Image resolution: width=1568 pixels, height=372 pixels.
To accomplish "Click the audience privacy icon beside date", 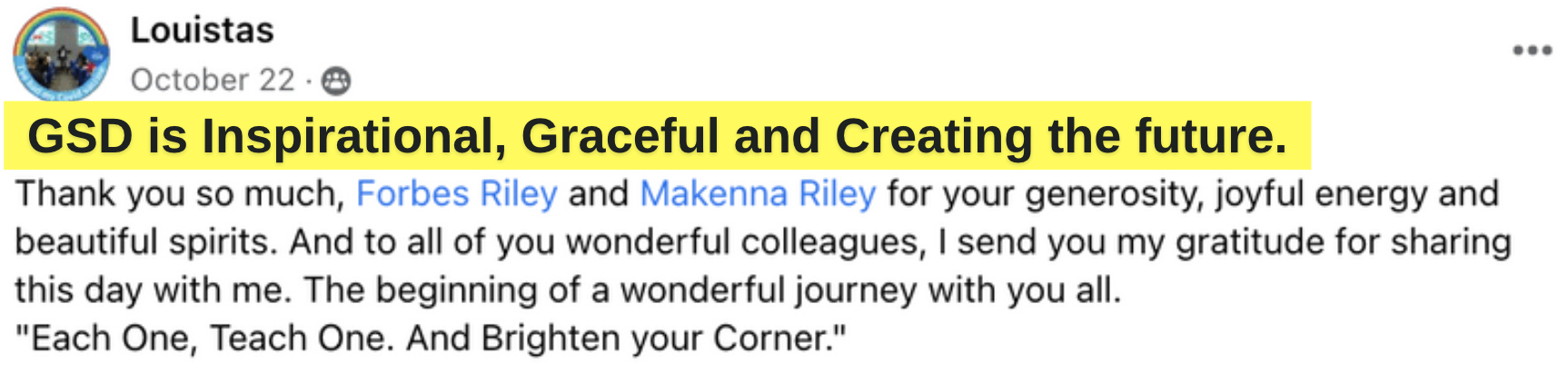I will click(336, 81).
